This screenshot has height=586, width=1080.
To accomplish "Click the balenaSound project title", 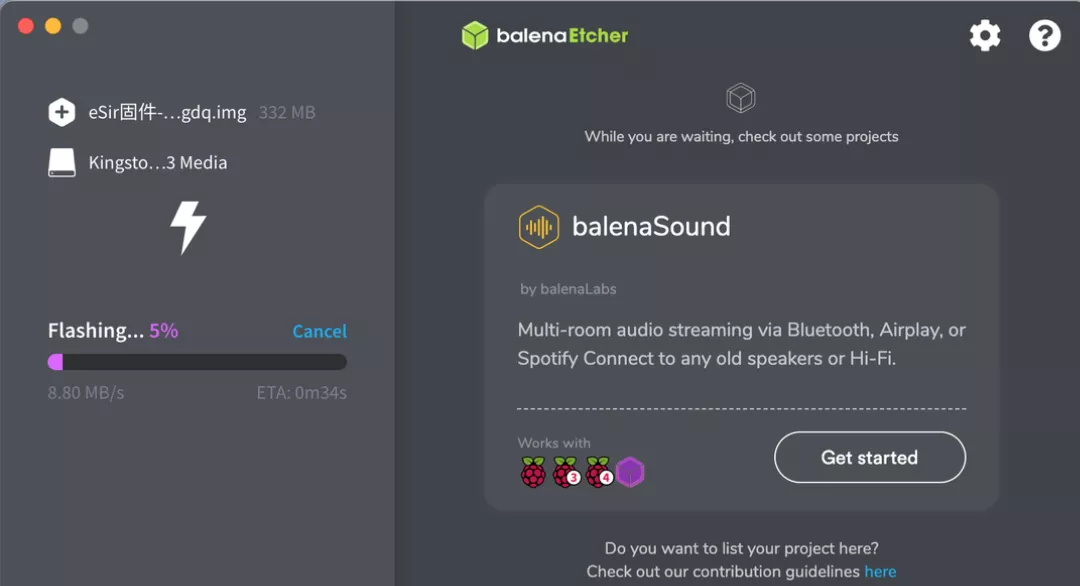I will coord(651,227).
